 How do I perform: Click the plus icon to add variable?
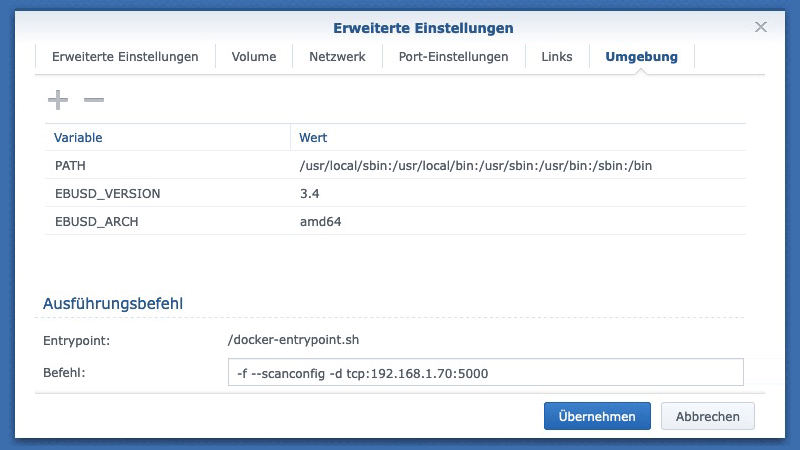(58, 100)
